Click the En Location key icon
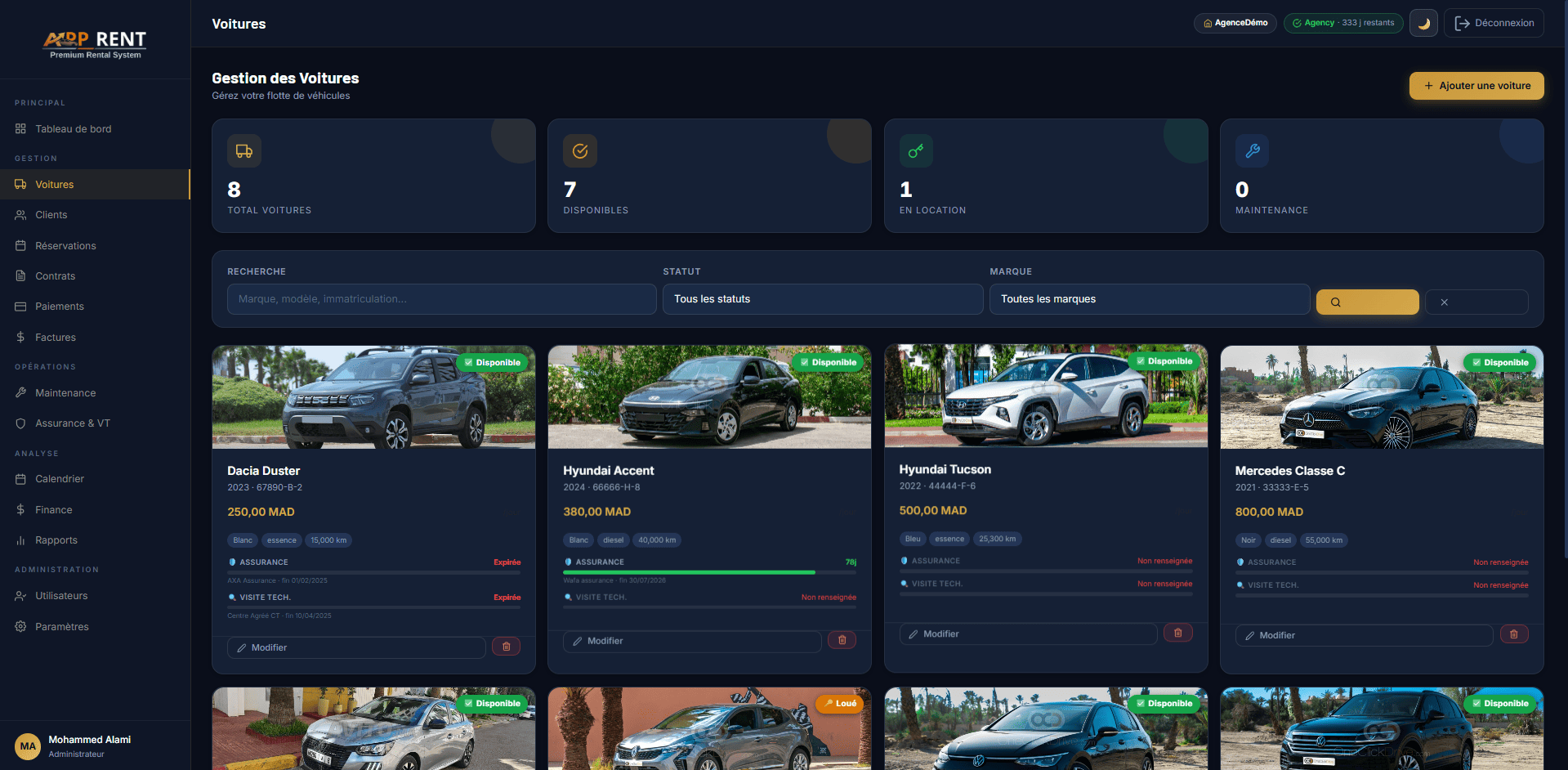Viewport: 1568px width, 770px height. (x=916, y=151)
